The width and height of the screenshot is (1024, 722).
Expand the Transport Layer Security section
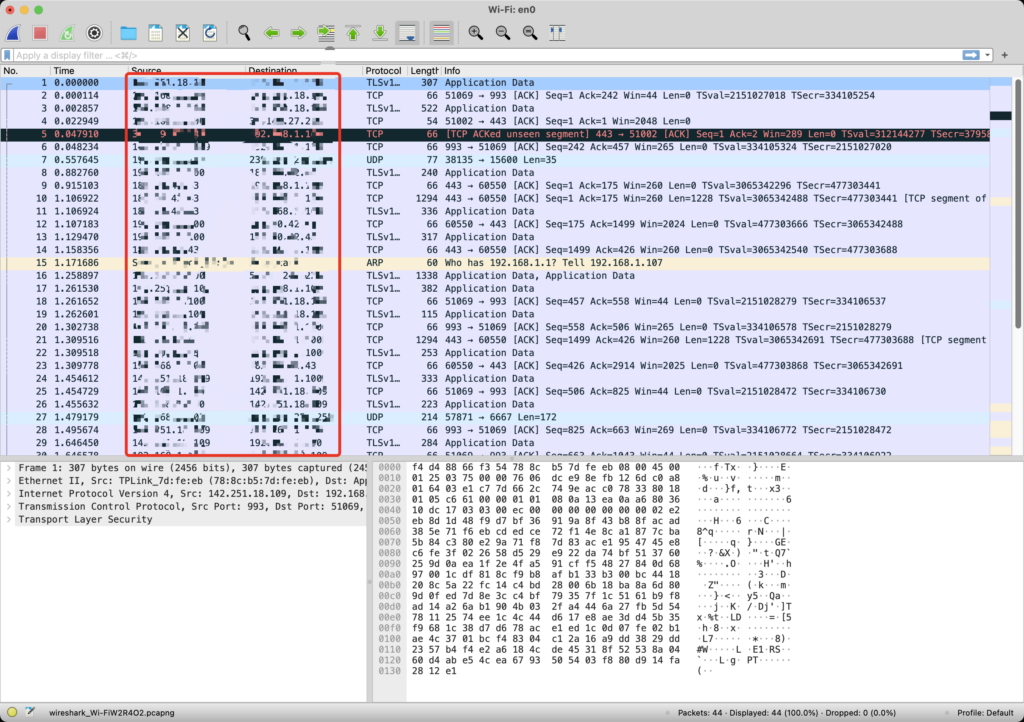[9, 519]
